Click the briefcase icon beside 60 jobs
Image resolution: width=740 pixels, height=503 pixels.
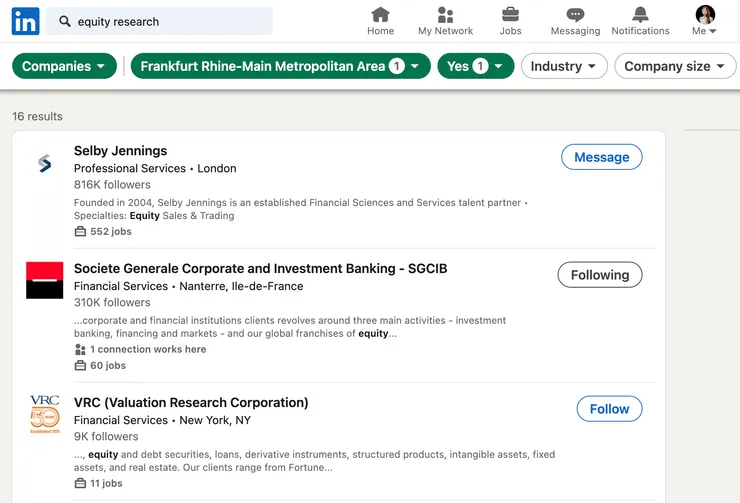(x=80, y=365)
